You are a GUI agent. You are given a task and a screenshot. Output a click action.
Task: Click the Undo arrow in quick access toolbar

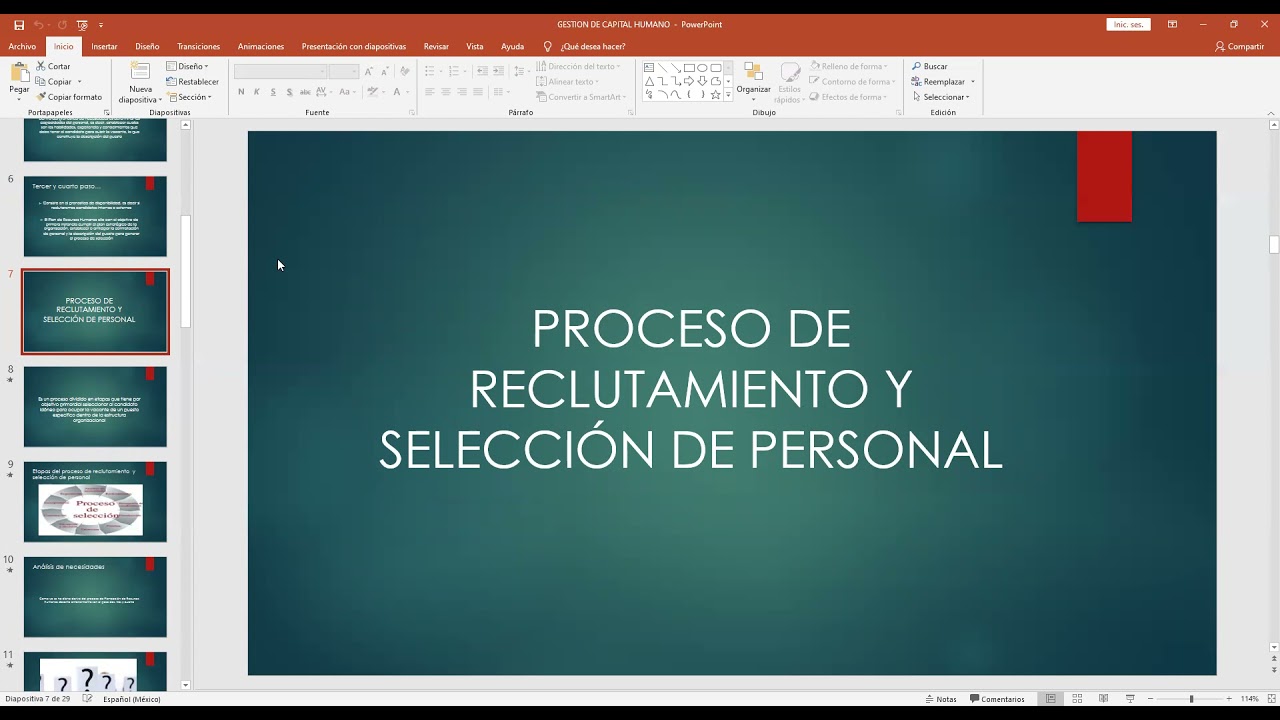point(39,25)
